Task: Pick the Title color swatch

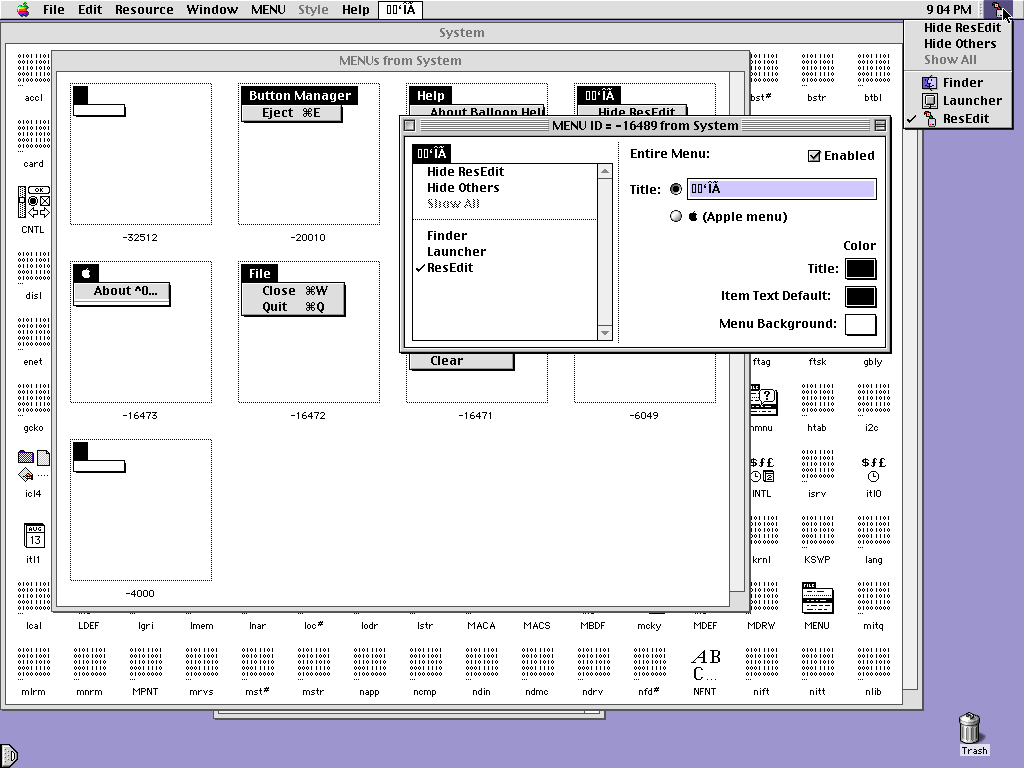Action: (860, 269)
